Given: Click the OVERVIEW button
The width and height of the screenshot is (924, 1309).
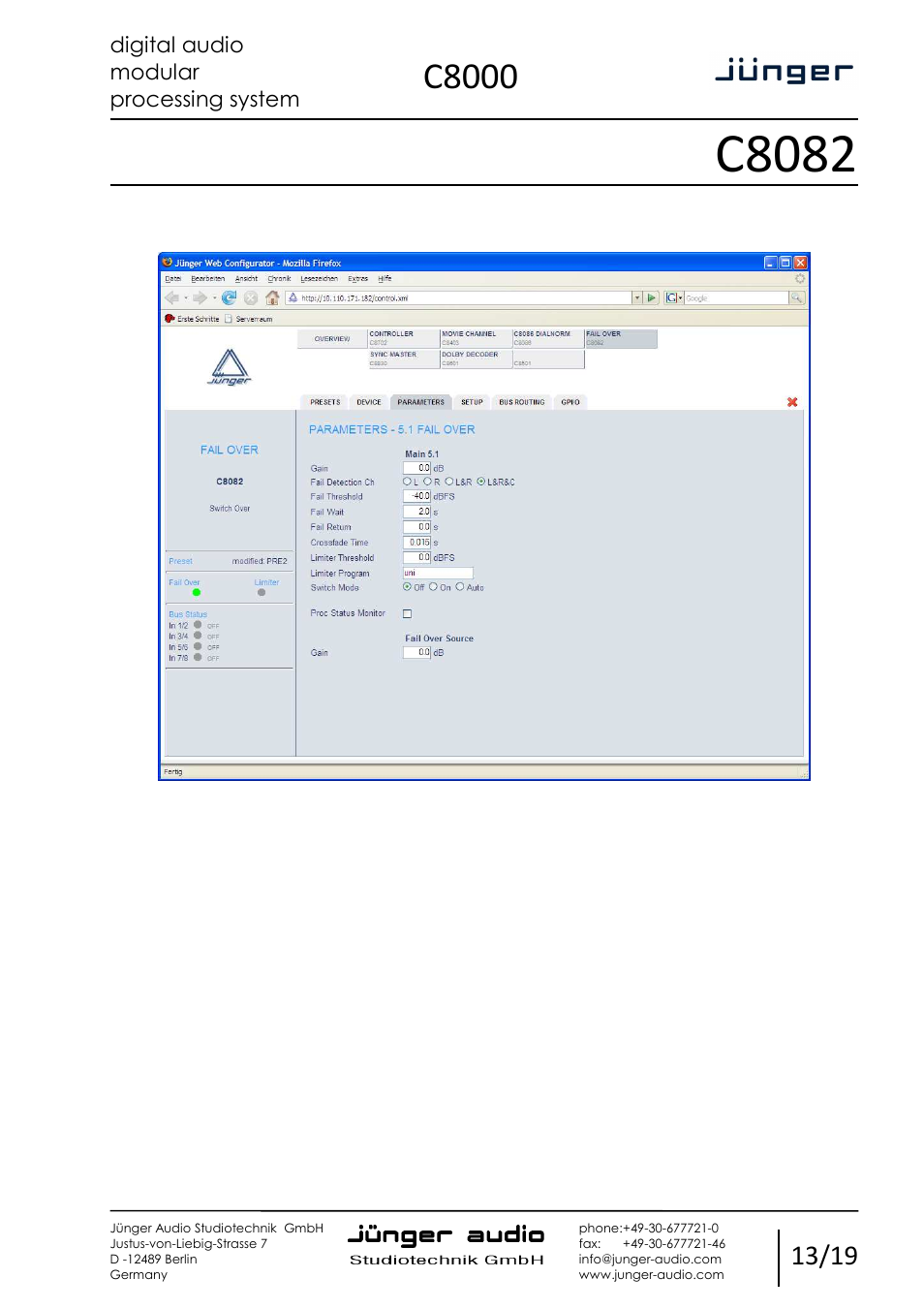Looking at the screenshot, I should click(x=332, y=339).
